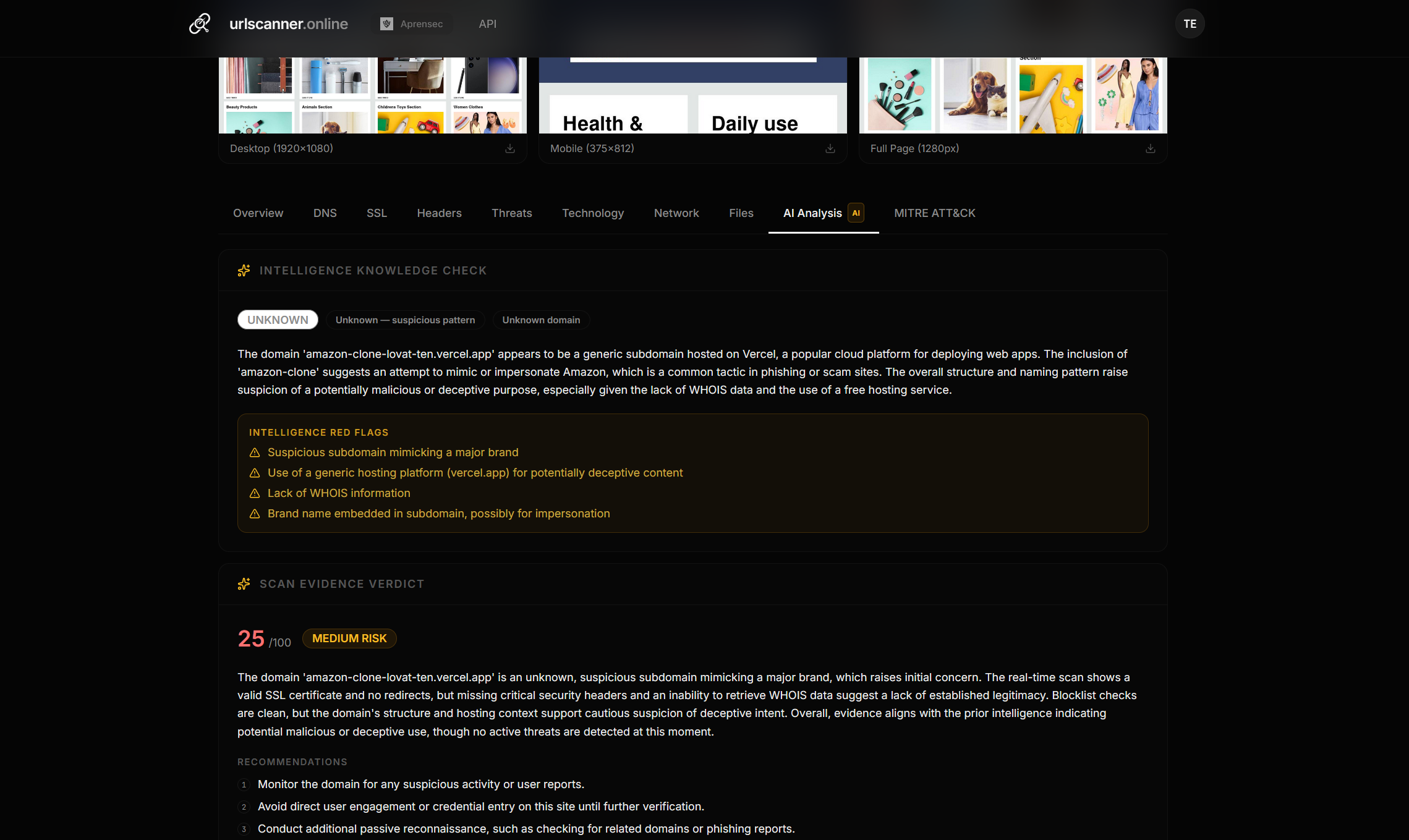Click the UNKNOWN status badge

pyautogui.click(x=277, y=320)
